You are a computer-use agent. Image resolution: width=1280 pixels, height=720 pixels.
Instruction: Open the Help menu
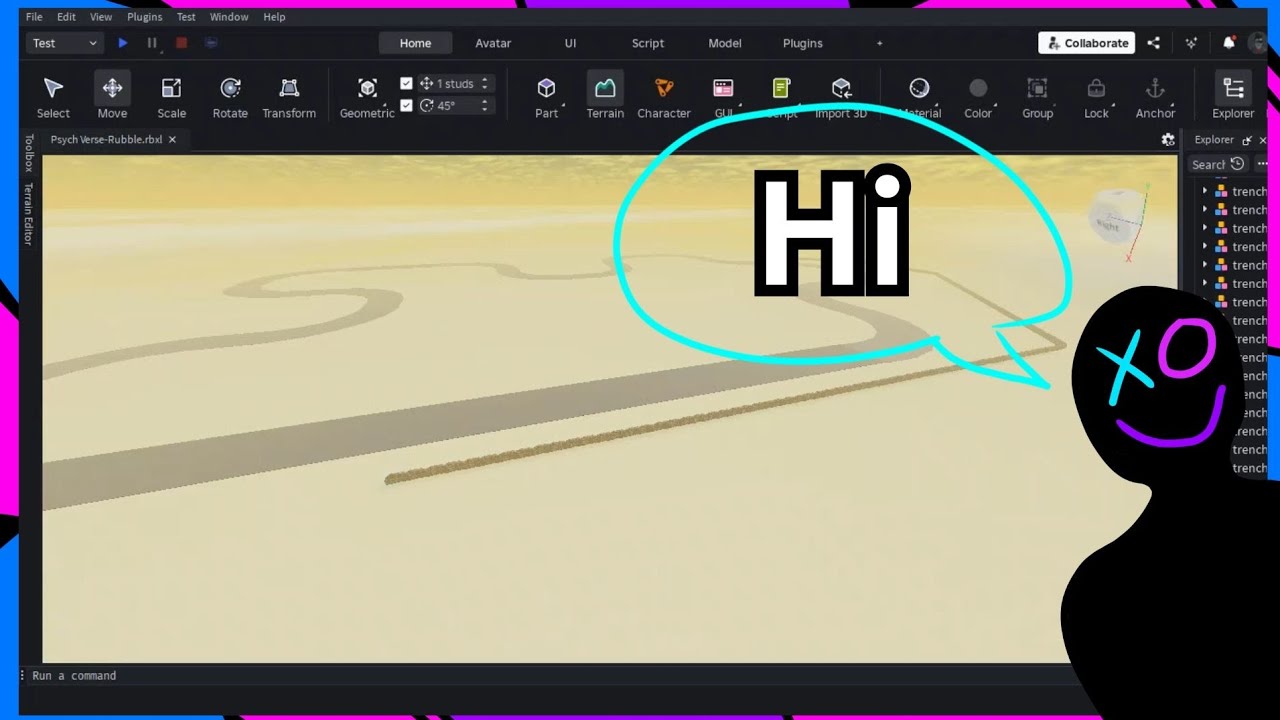coord(274,17)
